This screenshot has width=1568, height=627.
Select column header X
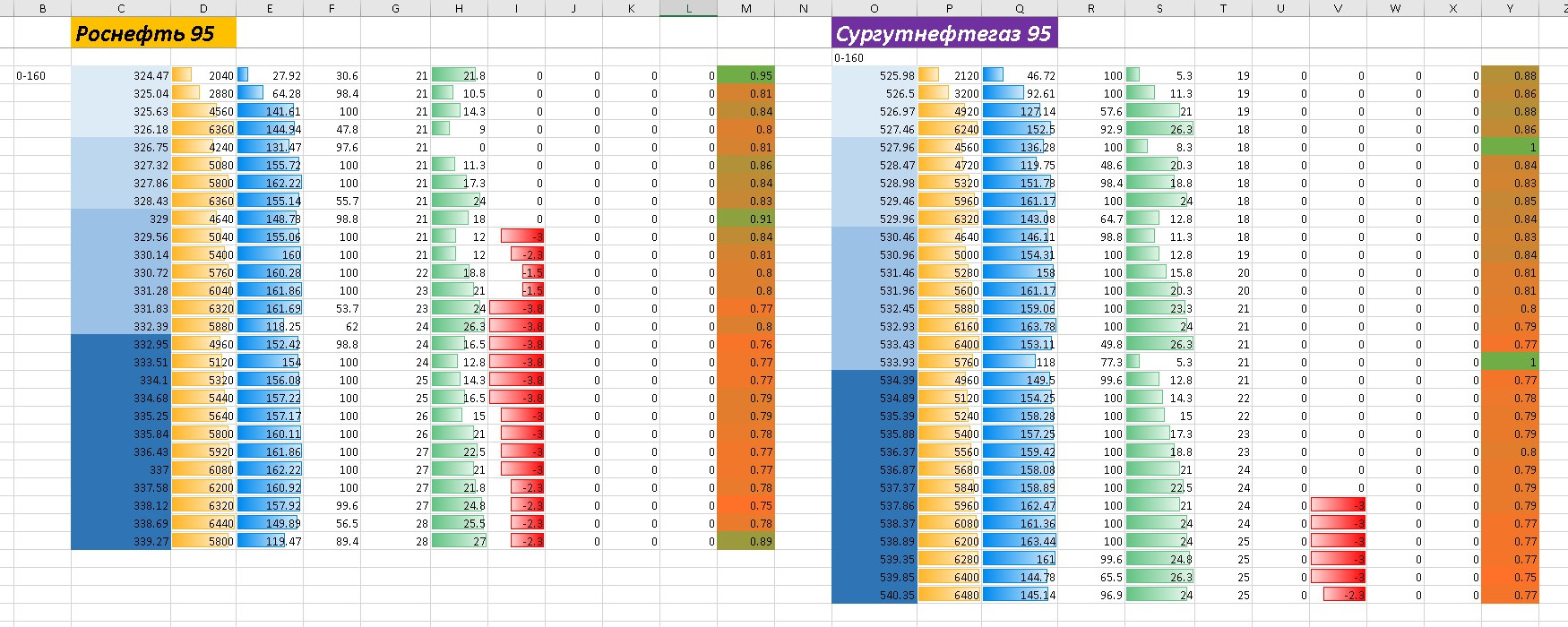[x=1452, y=8]
